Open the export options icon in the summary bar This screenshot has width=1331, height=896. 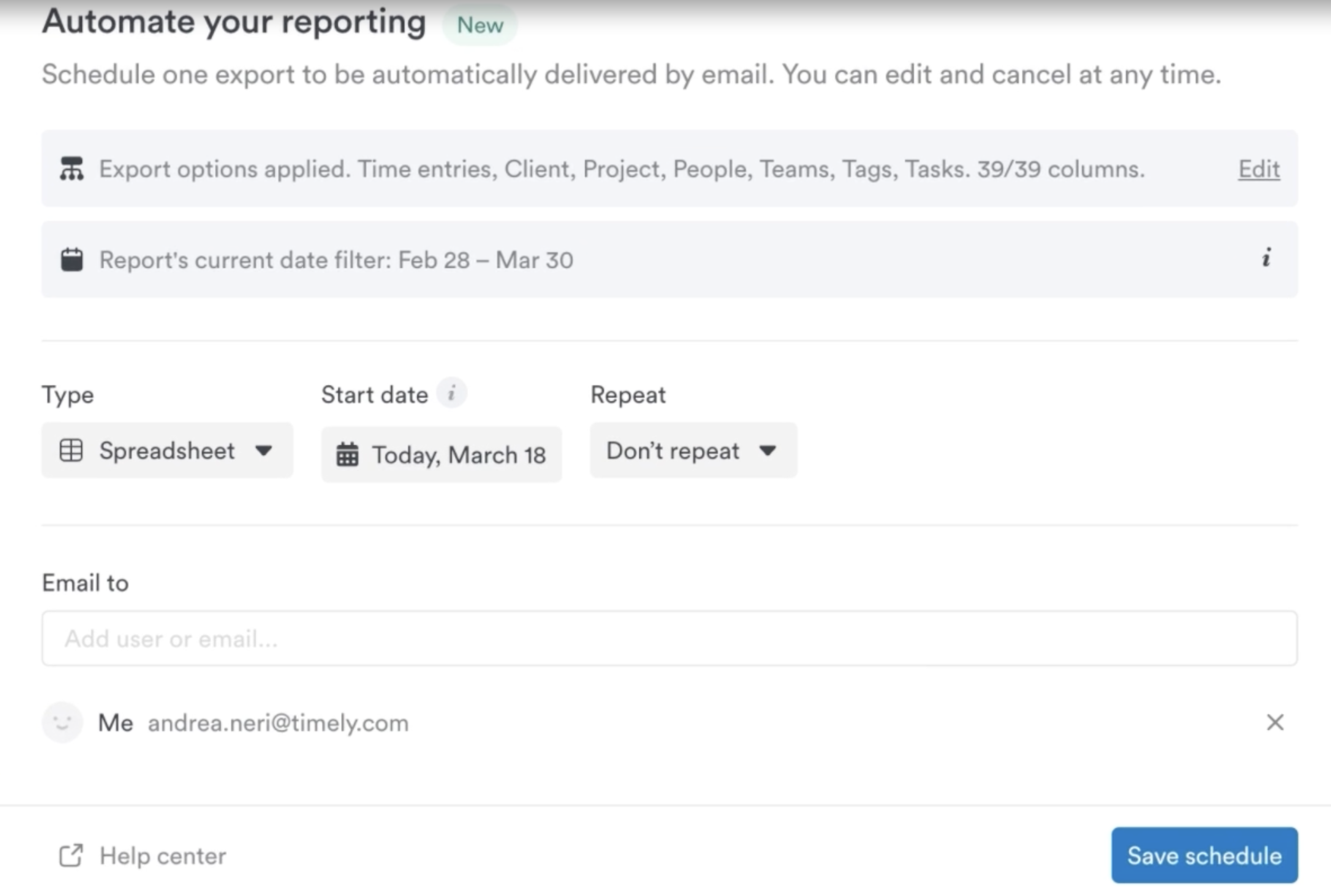click(x=72, y=168)
